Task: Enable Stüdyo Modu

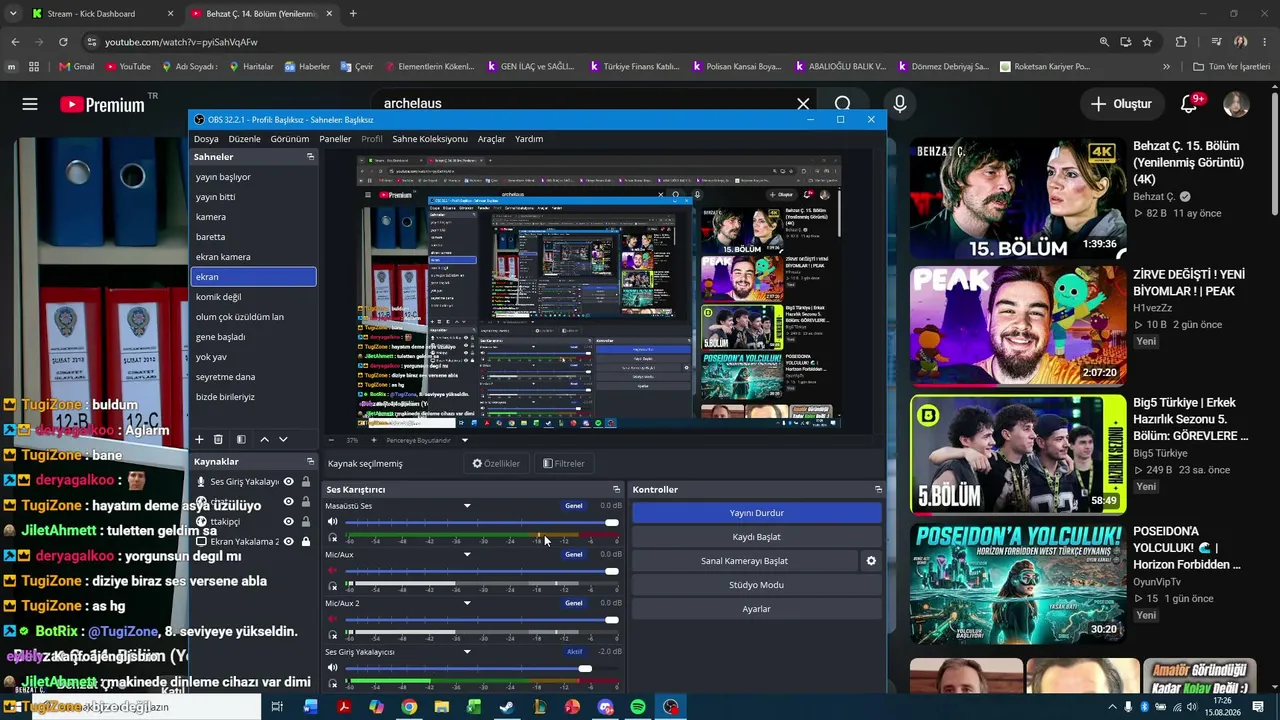Action: click(x=757, y=585)
